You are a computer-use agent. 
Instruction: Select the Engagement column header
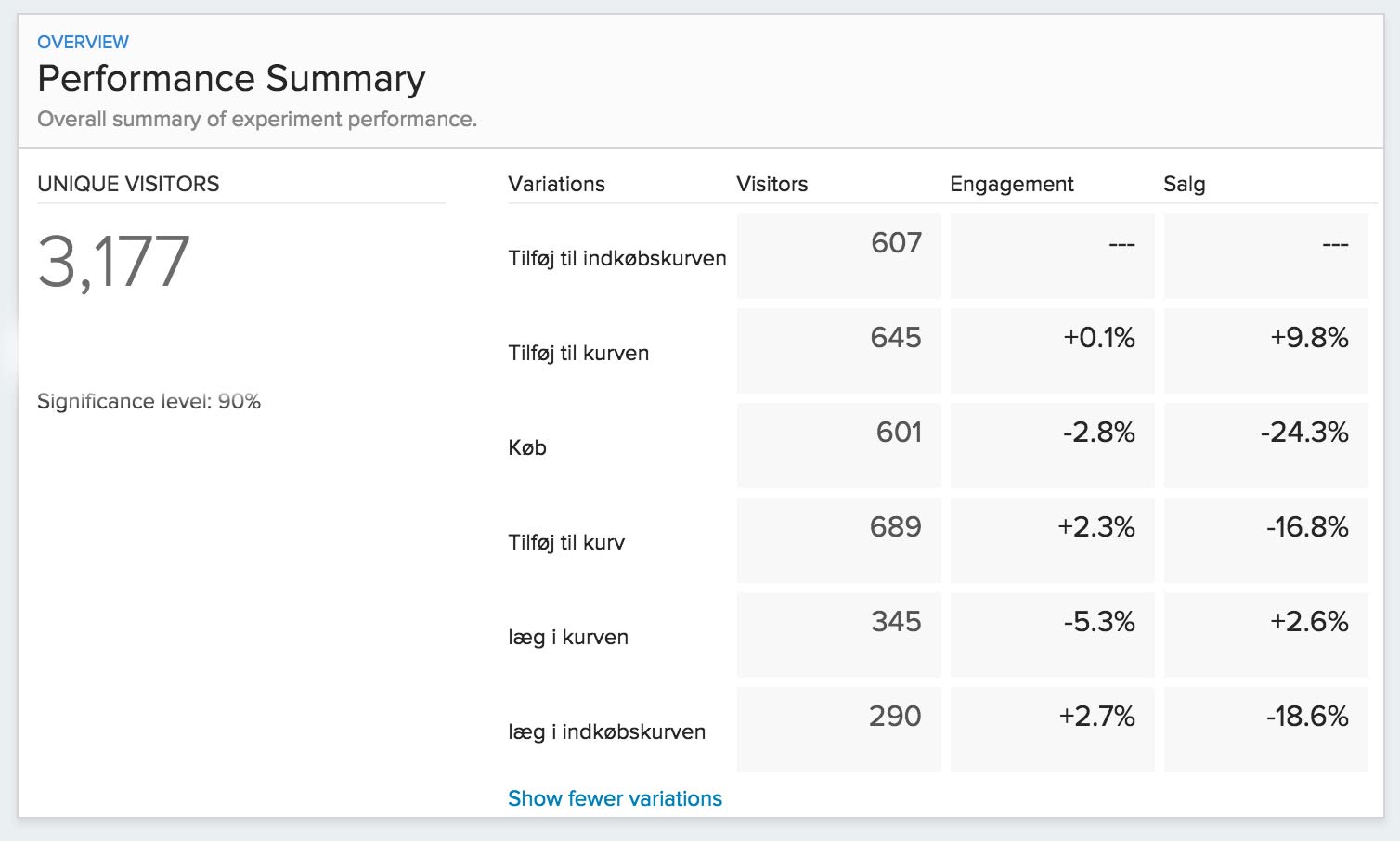pyautogui.click(x=1011, y=184)
